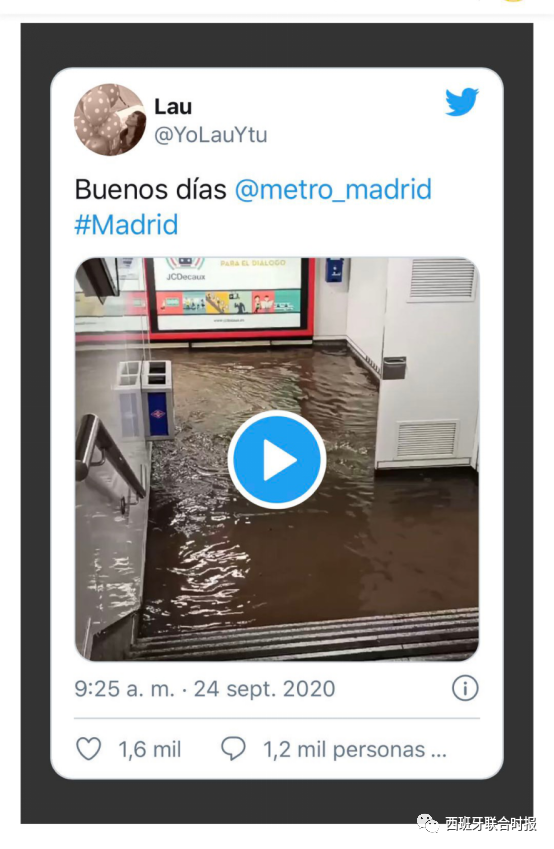This screenshot has width=554, height=849.
Task: Play the flooded metro video
Action: 277,460
